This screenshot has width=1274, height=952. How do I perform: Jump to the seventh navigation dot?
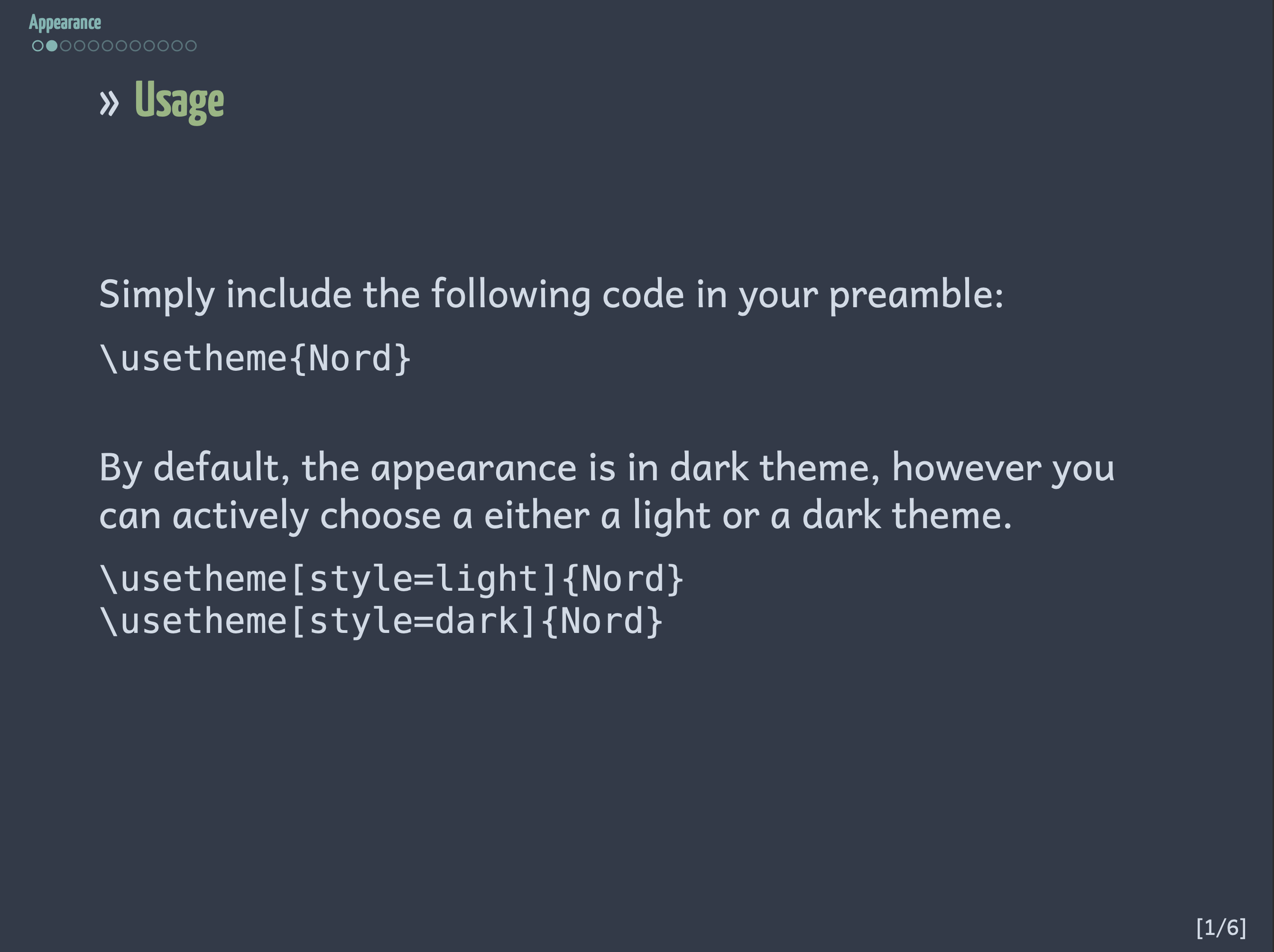[x=121, y=46]
